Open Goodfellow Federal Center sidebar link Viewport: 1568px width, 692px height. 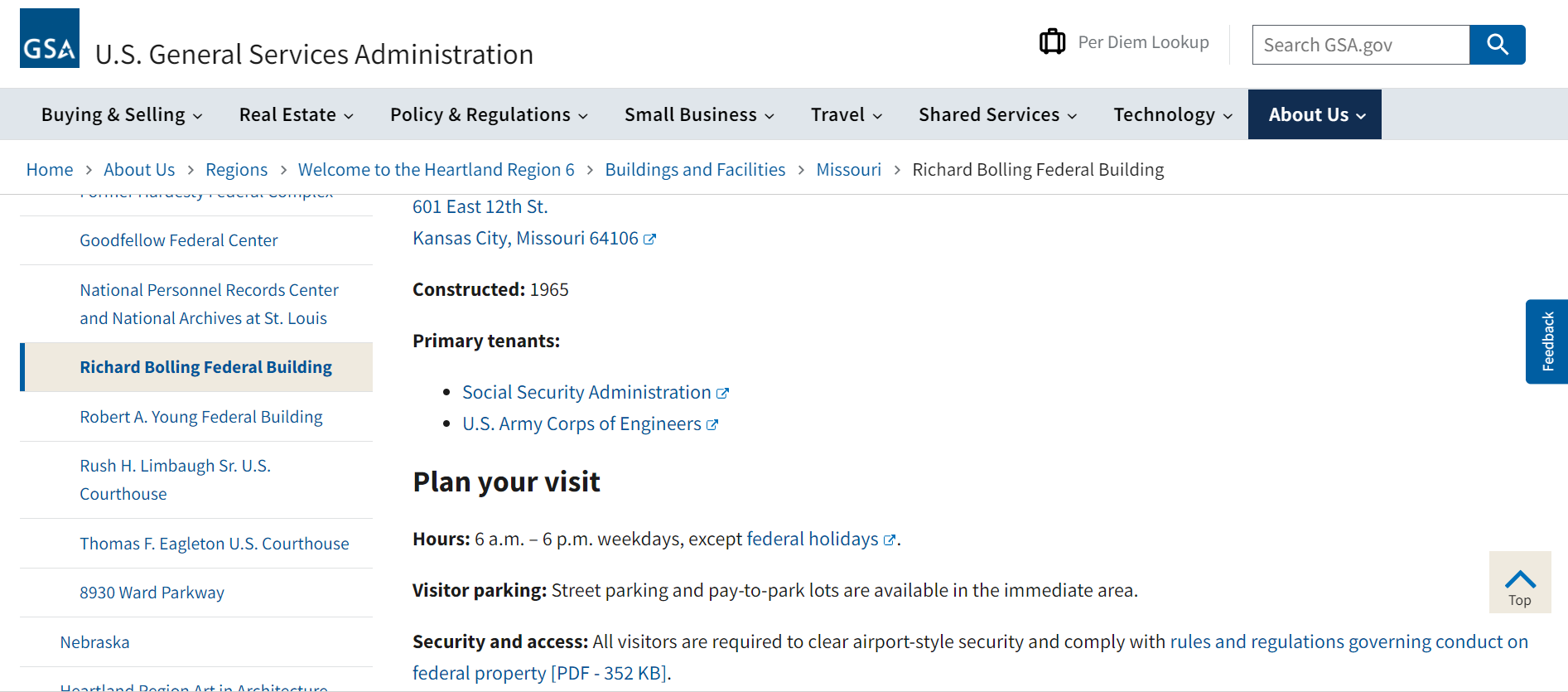179,240
